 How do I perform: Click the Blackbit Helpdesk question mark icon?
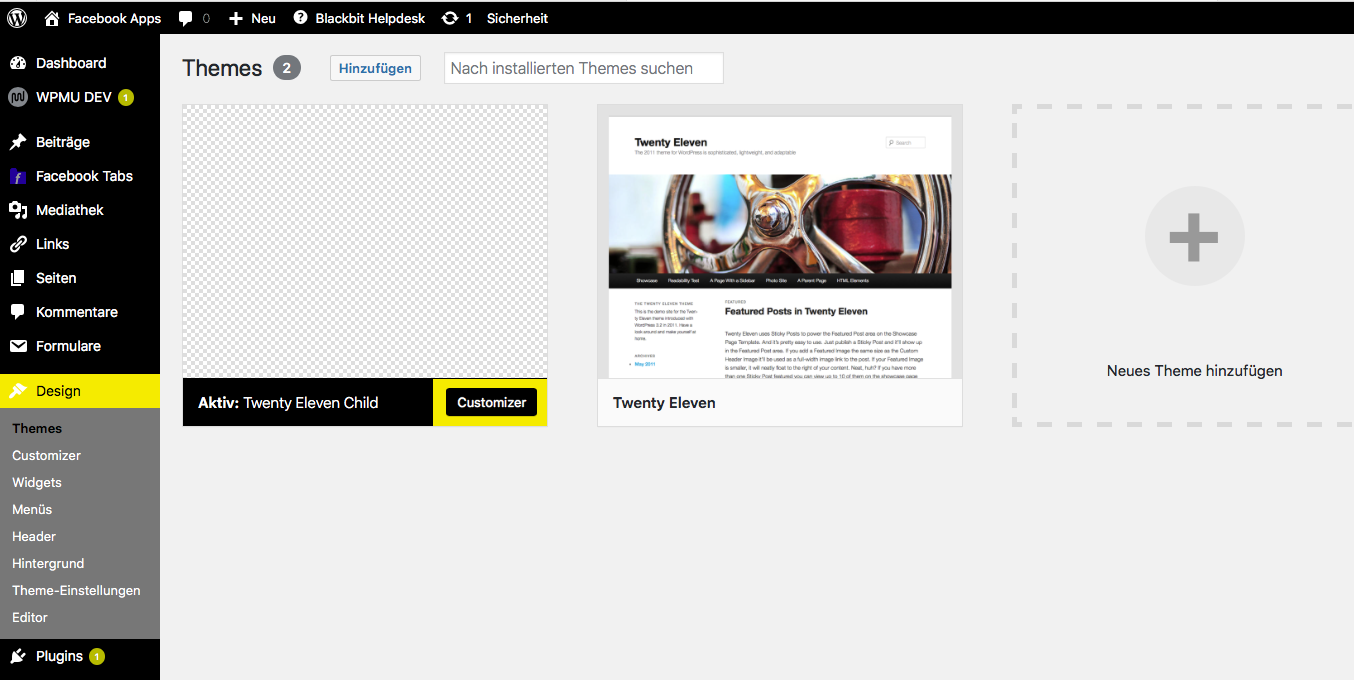coord(300,18)
